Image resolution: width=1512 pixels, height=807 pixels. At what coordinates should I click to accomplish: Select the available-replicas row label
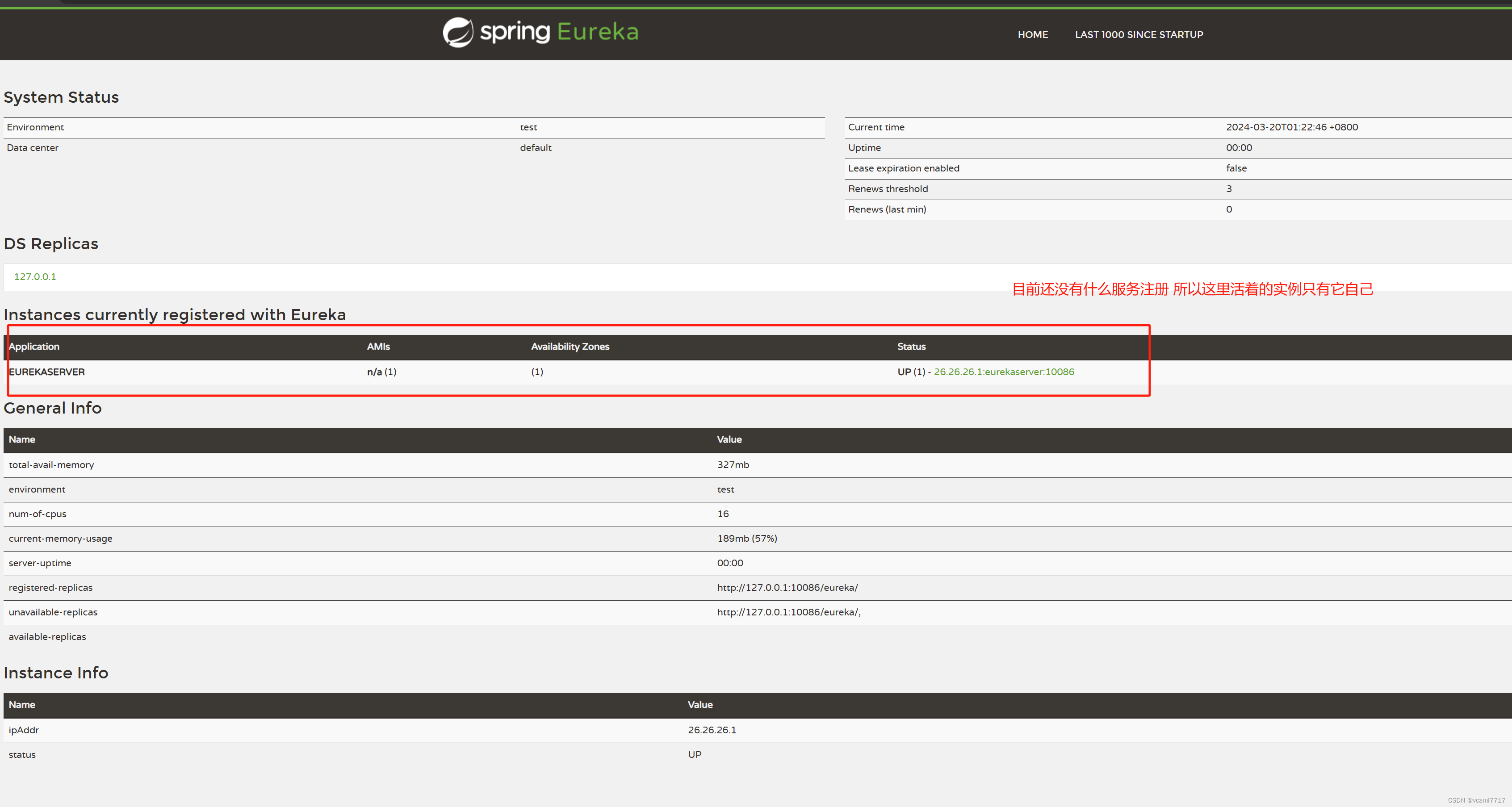tap(47, 637)
